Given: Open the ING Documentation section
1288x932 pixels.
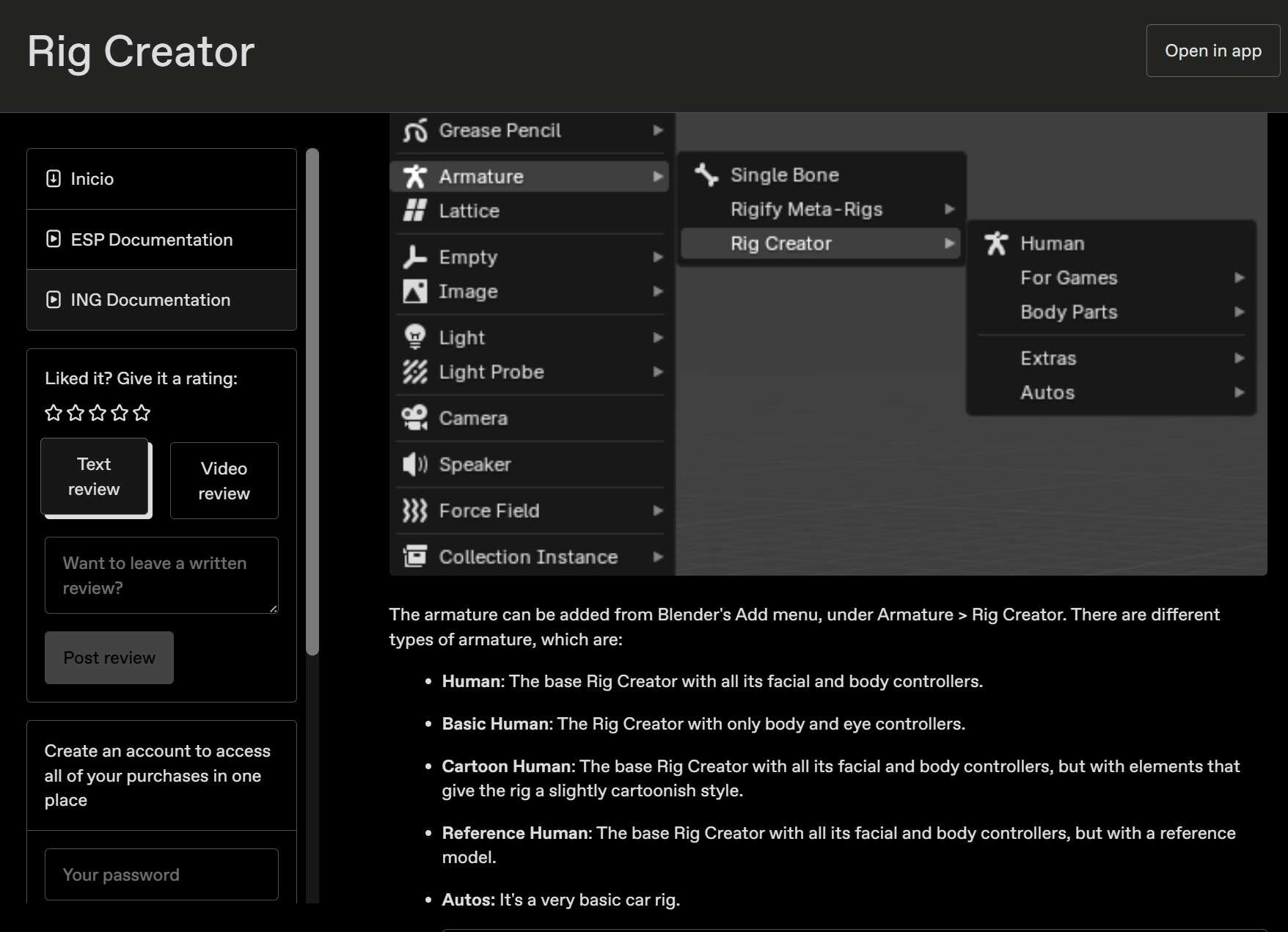Looking at the screenshot, I should (x=161, y=300).
